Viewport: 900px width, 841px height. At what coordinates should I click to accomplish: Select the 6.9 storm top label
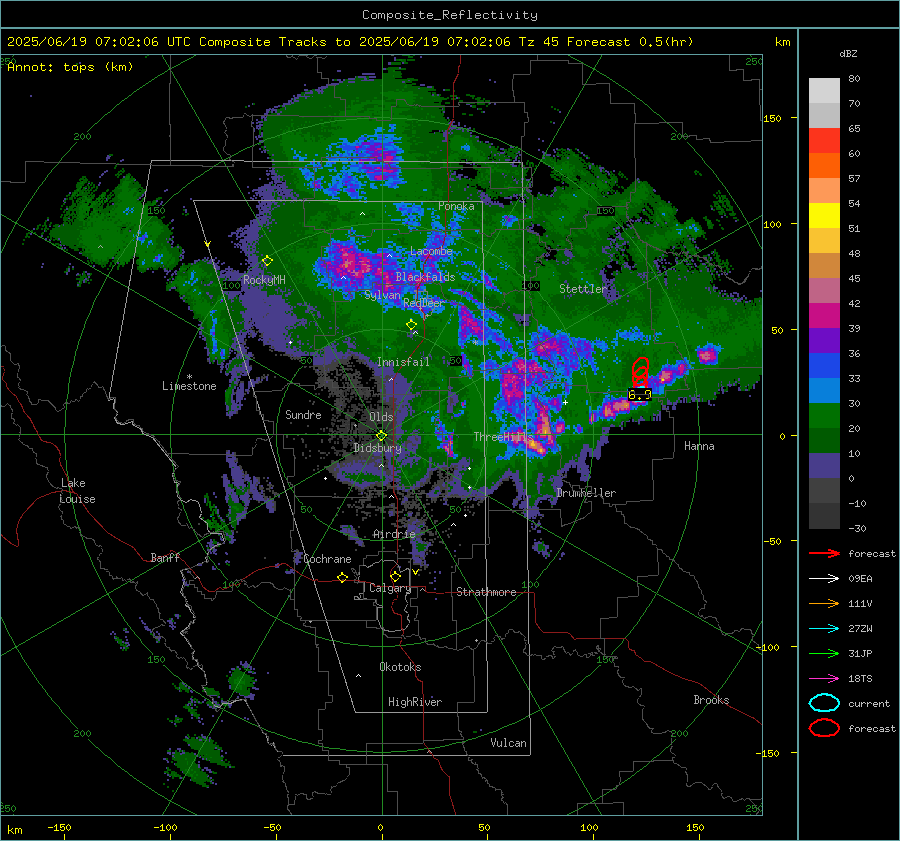pyautogui.click(x=639, y=394)
